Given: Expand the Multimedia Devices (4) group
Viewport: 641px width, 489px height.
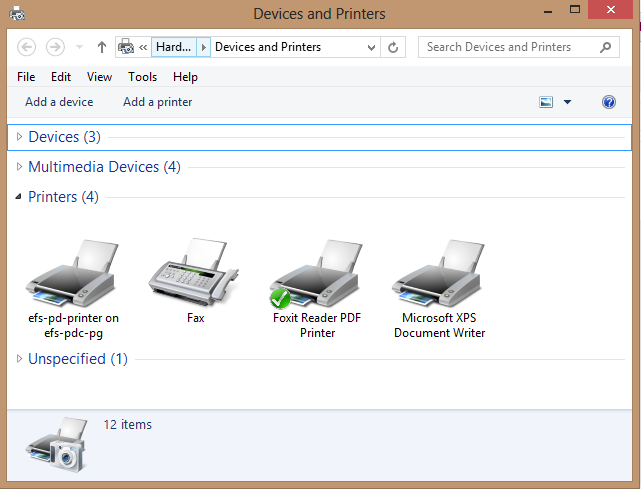Looking at the screenshot, I should (x=19, y=166).
